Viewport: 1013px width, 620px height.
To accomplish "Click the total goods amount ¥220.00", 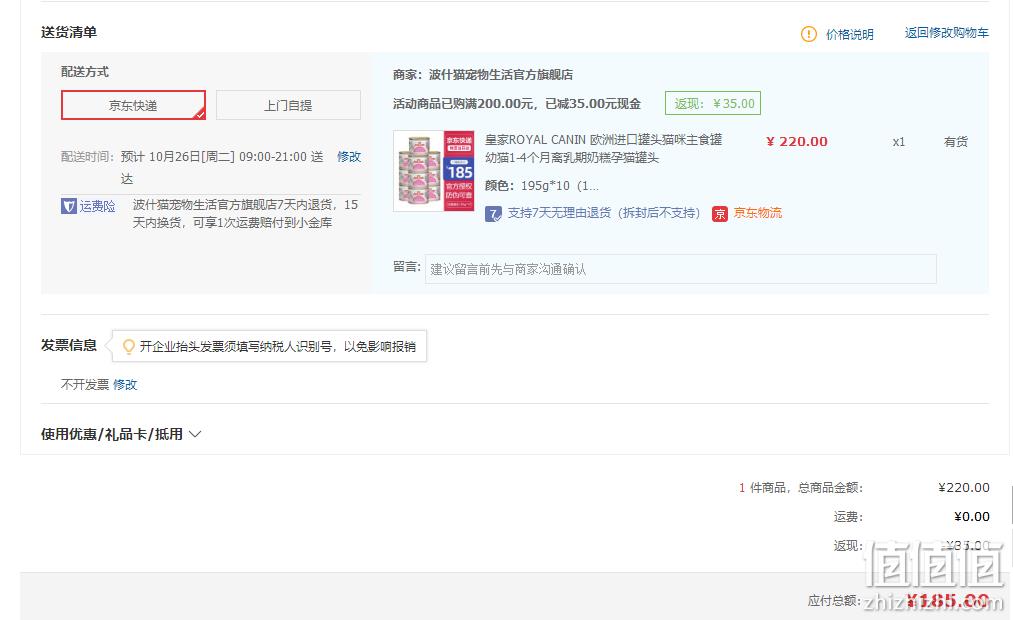I will tap(964, 488).
